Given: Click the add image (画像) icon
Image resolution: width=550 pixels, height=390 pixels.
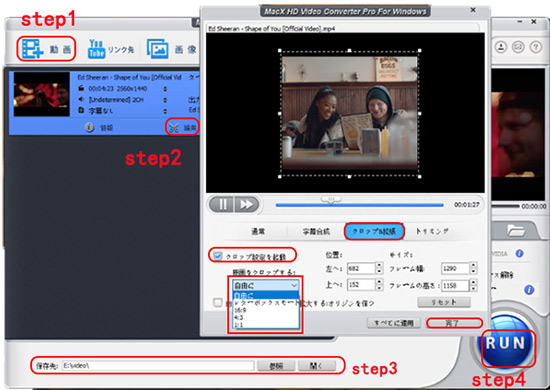Looking at the screenshot, I should [157, 49].
